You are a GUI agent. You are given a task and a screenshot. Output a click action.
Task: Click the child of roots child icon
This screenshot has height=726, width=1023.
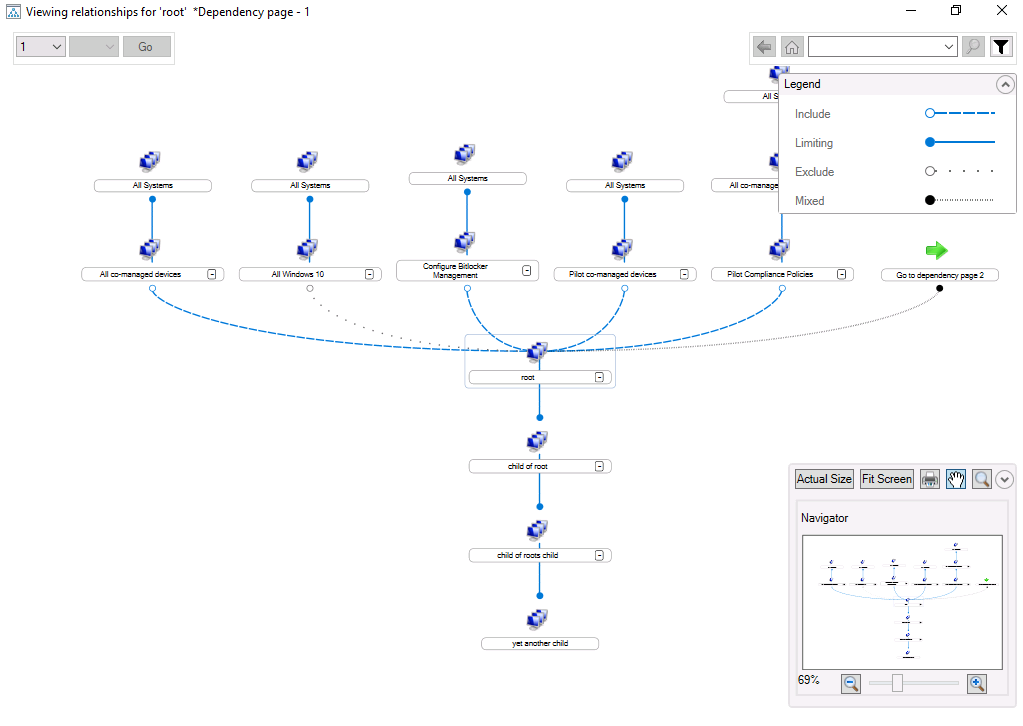537,530
